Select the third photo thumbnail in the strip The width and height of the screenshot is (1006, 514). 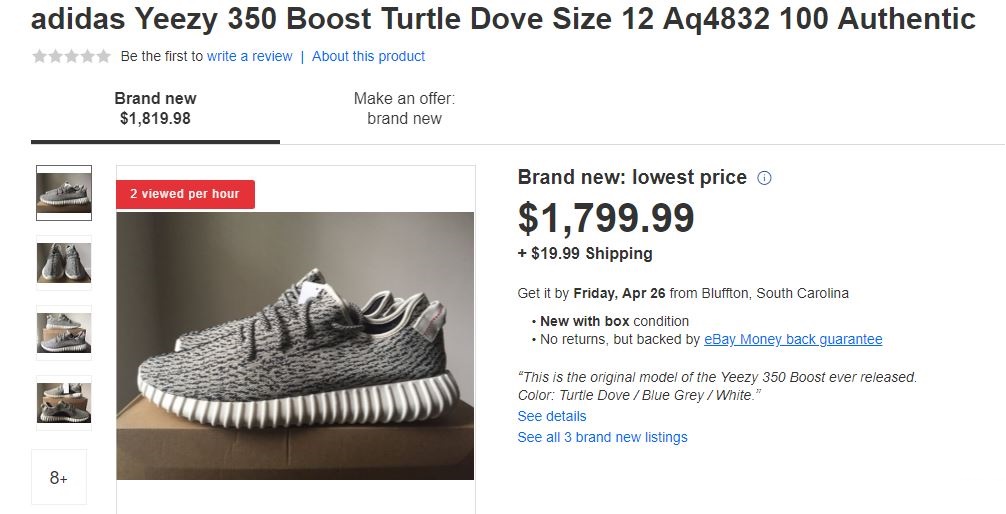pyautogui.click(x=64, y=332)
